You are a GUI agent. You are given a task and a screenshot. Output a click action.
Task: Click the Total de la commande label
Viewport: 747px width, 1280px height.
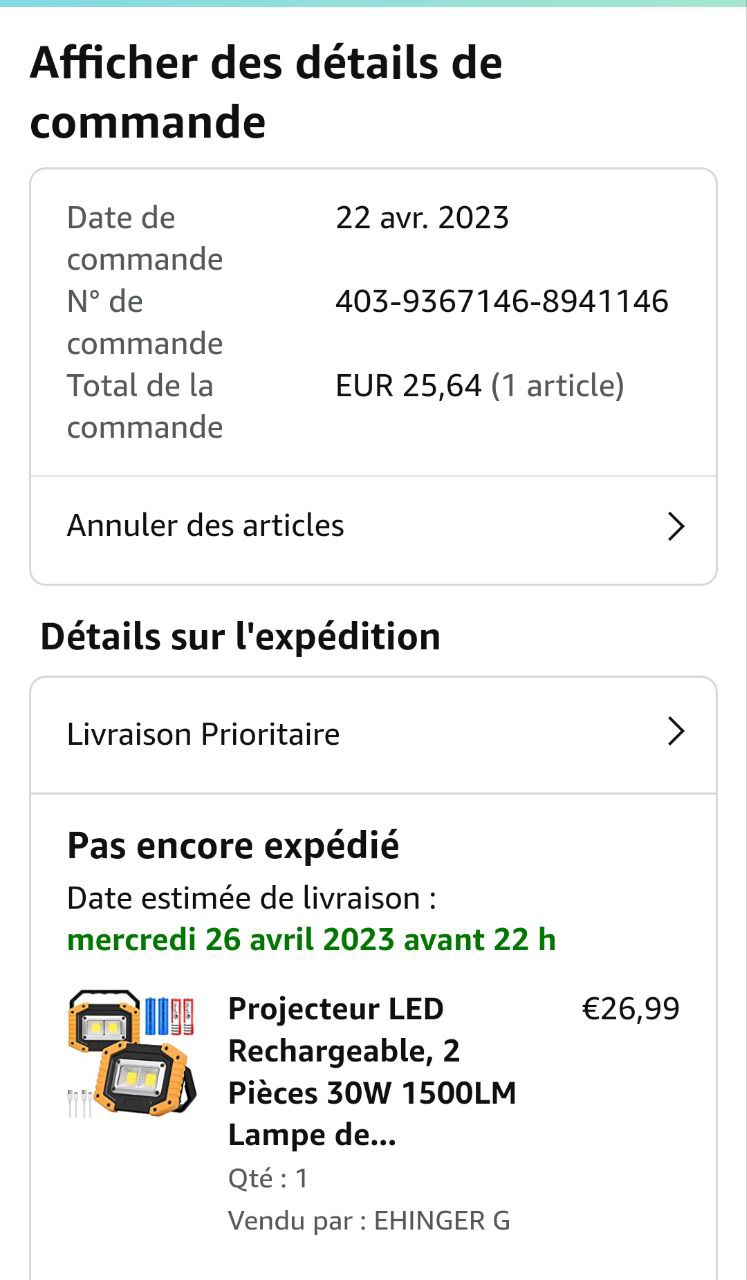point(144,406)
